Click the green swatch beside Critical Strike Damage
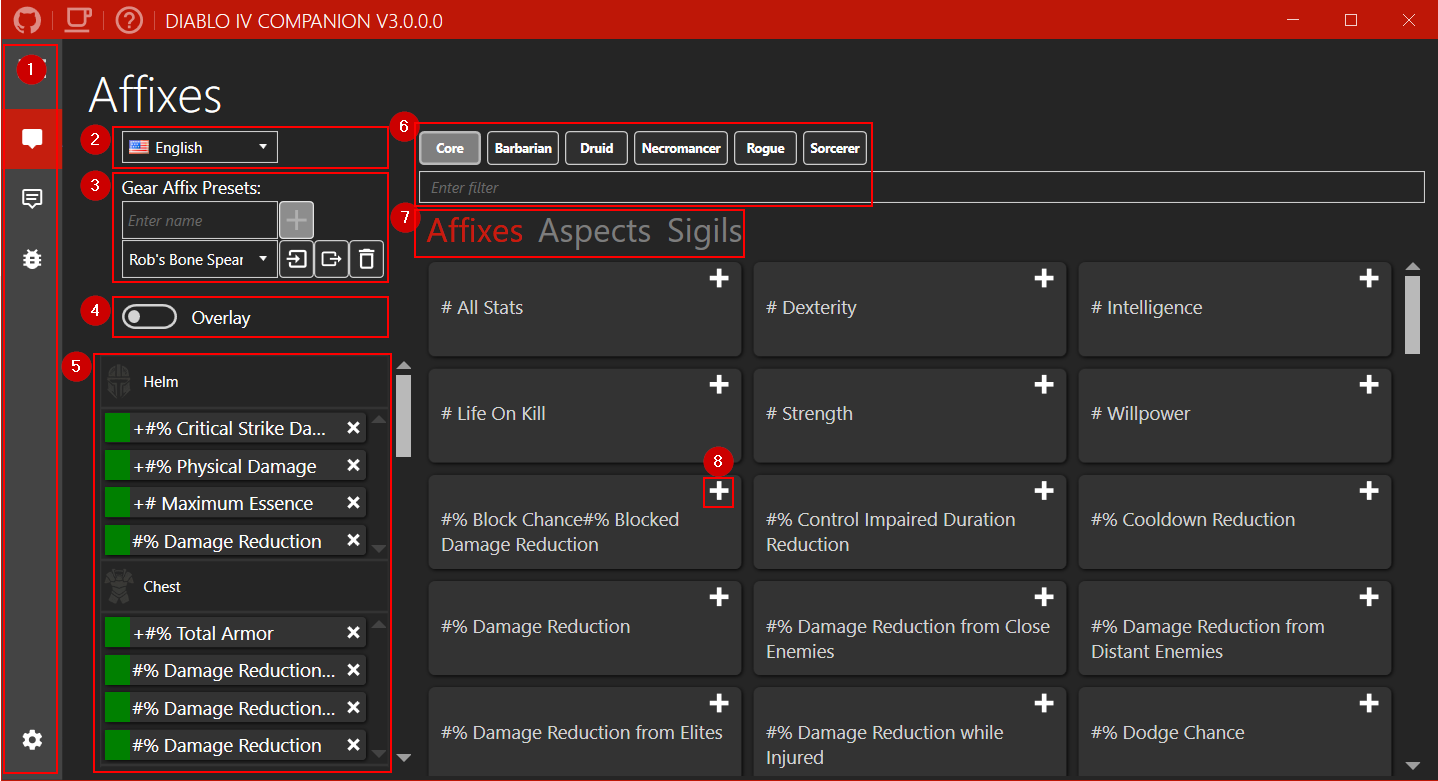 118,428
